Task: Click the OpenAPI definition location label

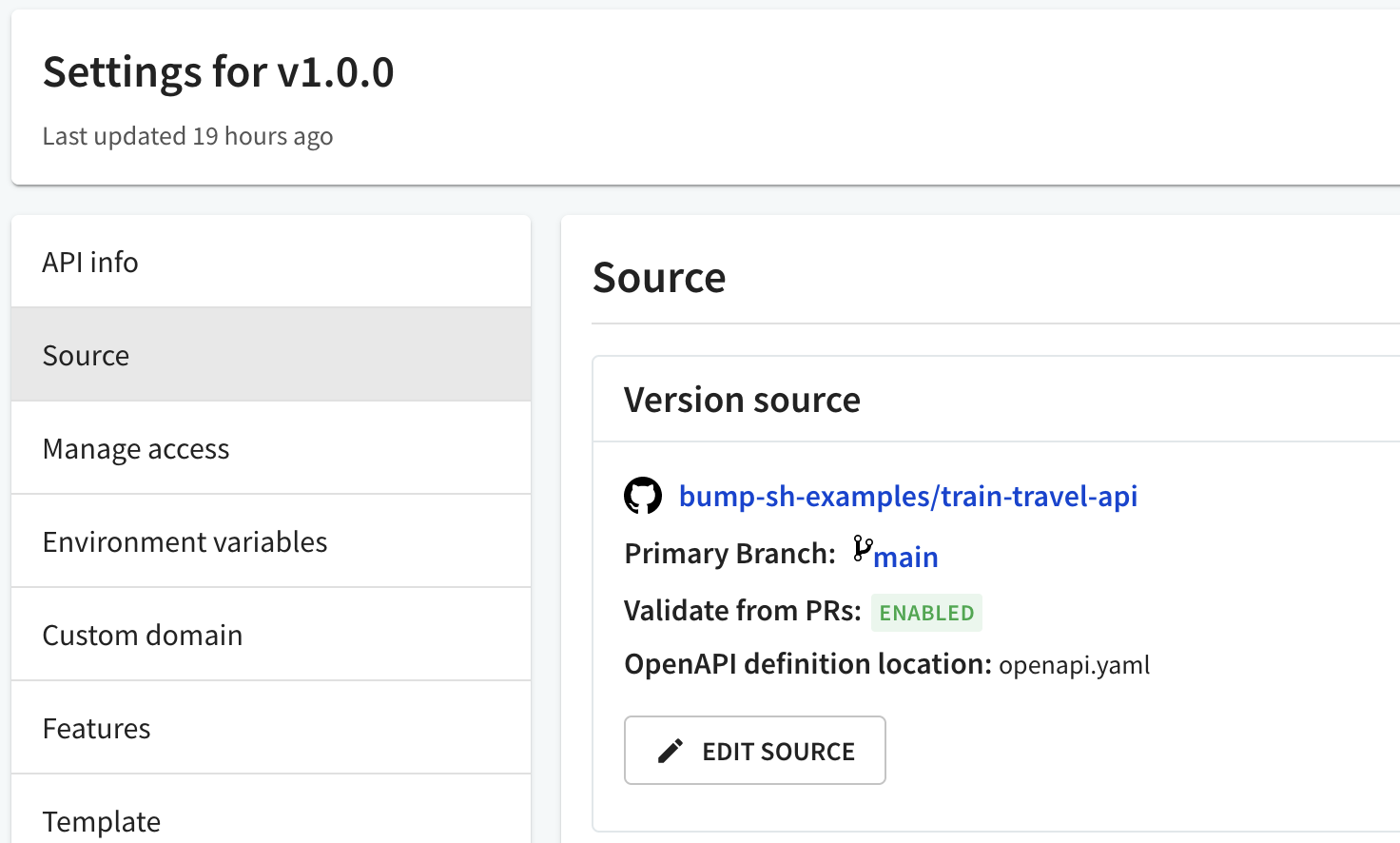Action: (x=807, y=663)
